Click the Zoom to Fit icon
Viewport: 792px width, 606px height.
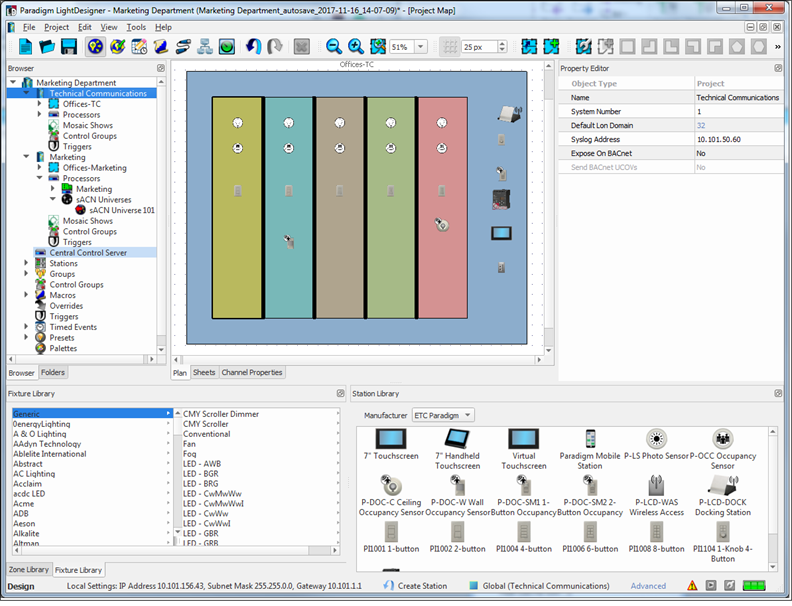[378, 47]
